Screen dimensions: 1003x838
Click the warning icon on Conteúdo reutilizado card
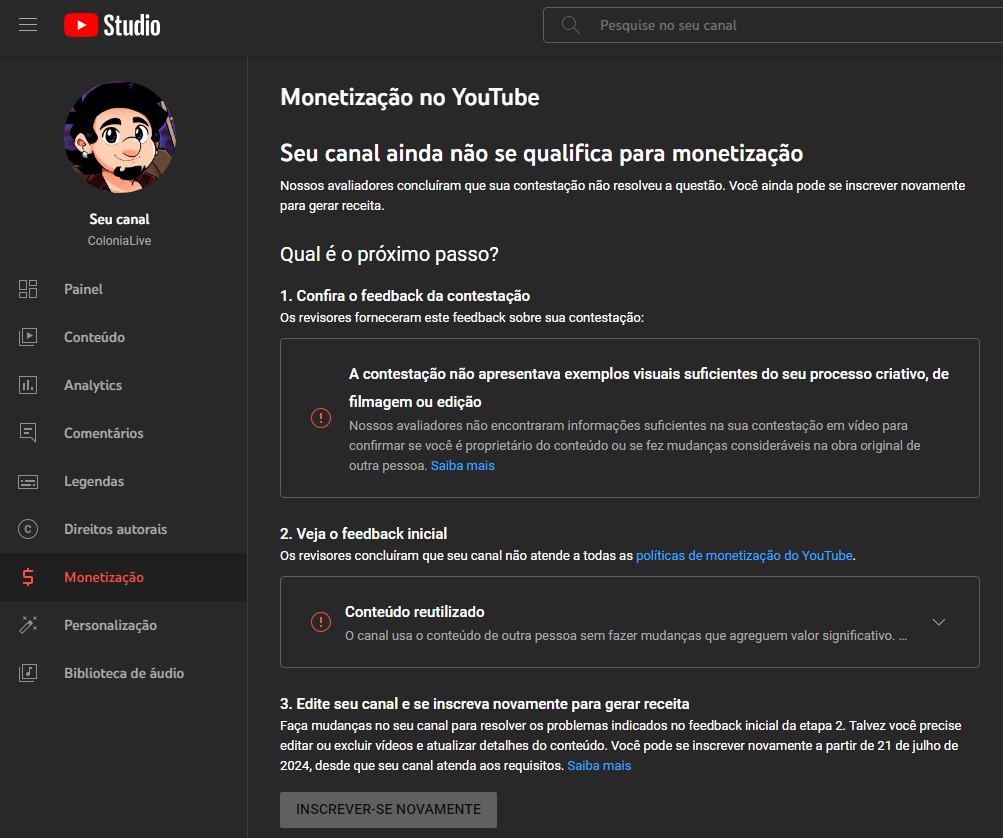320,621
